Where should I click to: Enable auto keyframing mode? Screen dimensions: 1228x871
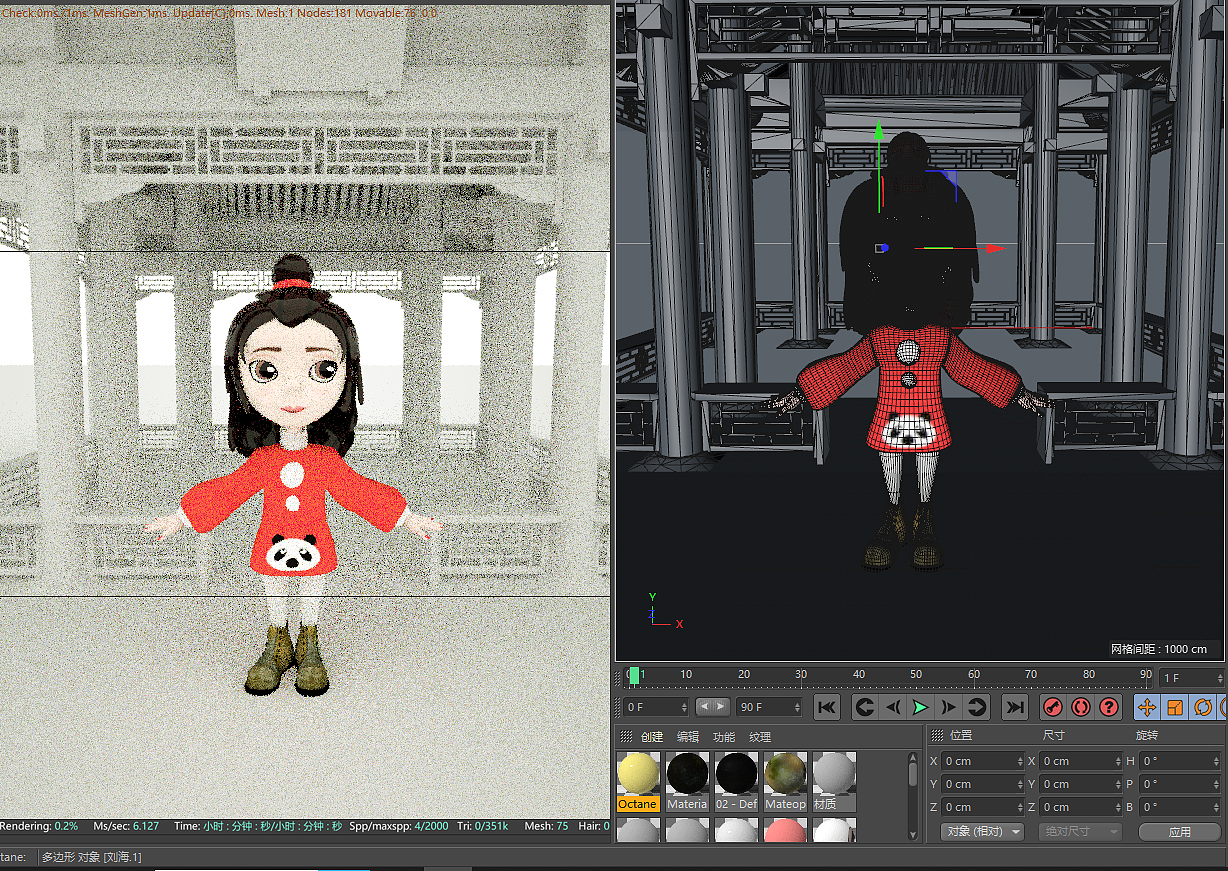tap(1081, 707)
